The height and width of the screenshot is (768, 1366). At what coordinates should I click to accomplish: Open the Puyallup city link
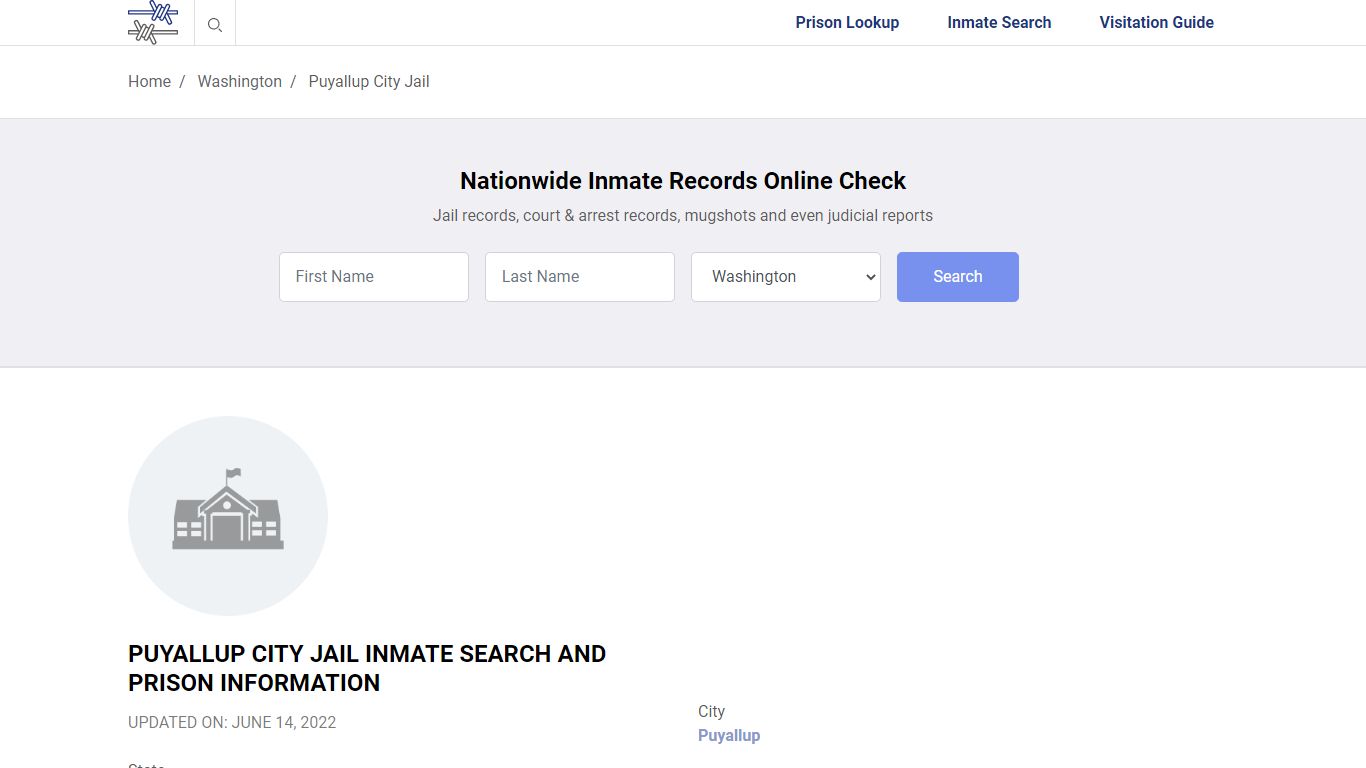pyautogui.click(x=729, y=735)
